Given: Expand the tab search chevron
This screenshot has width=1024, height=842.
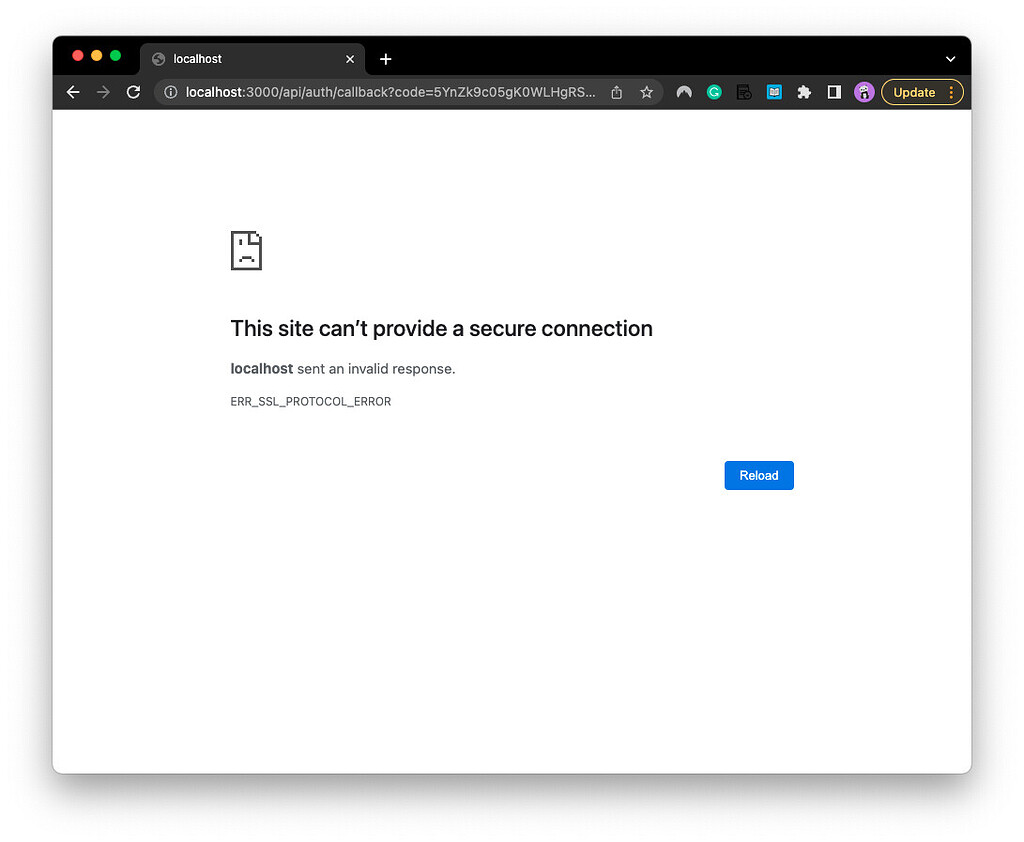Looking at the screenshot, I should pos(950,59).
